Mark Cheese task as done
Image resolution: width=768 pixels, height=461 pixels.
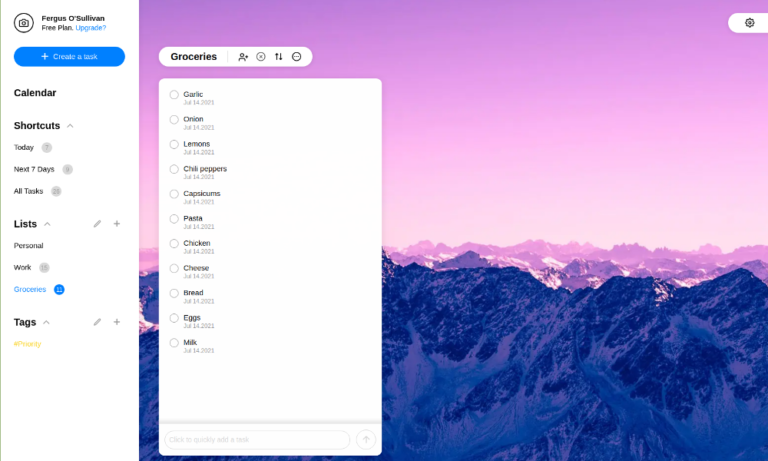pos(174,268)
